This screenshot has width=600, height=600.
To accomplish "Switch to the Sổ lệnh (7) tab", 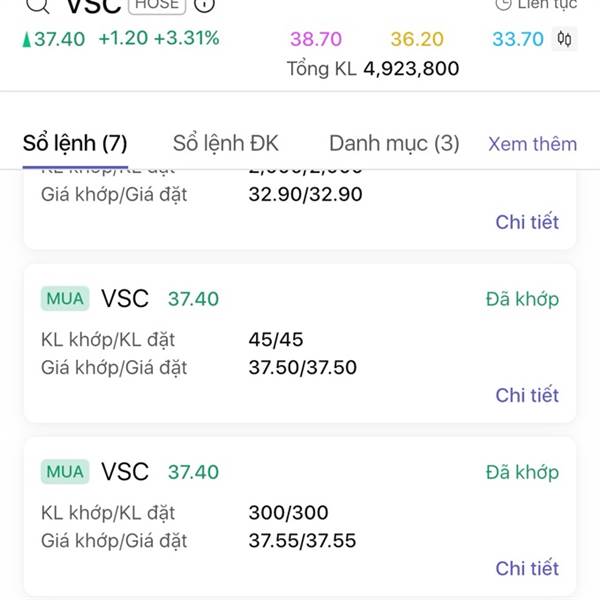I will 75,143.
